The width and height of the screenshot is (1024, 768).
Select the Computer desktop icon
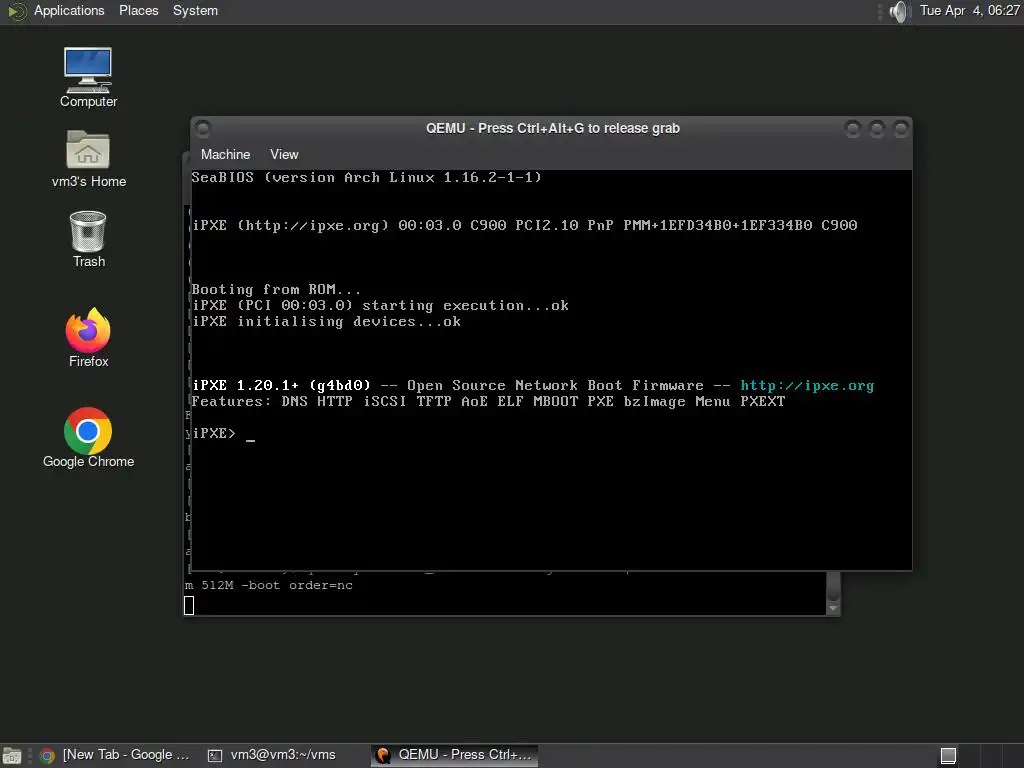[x=88, y=77]
